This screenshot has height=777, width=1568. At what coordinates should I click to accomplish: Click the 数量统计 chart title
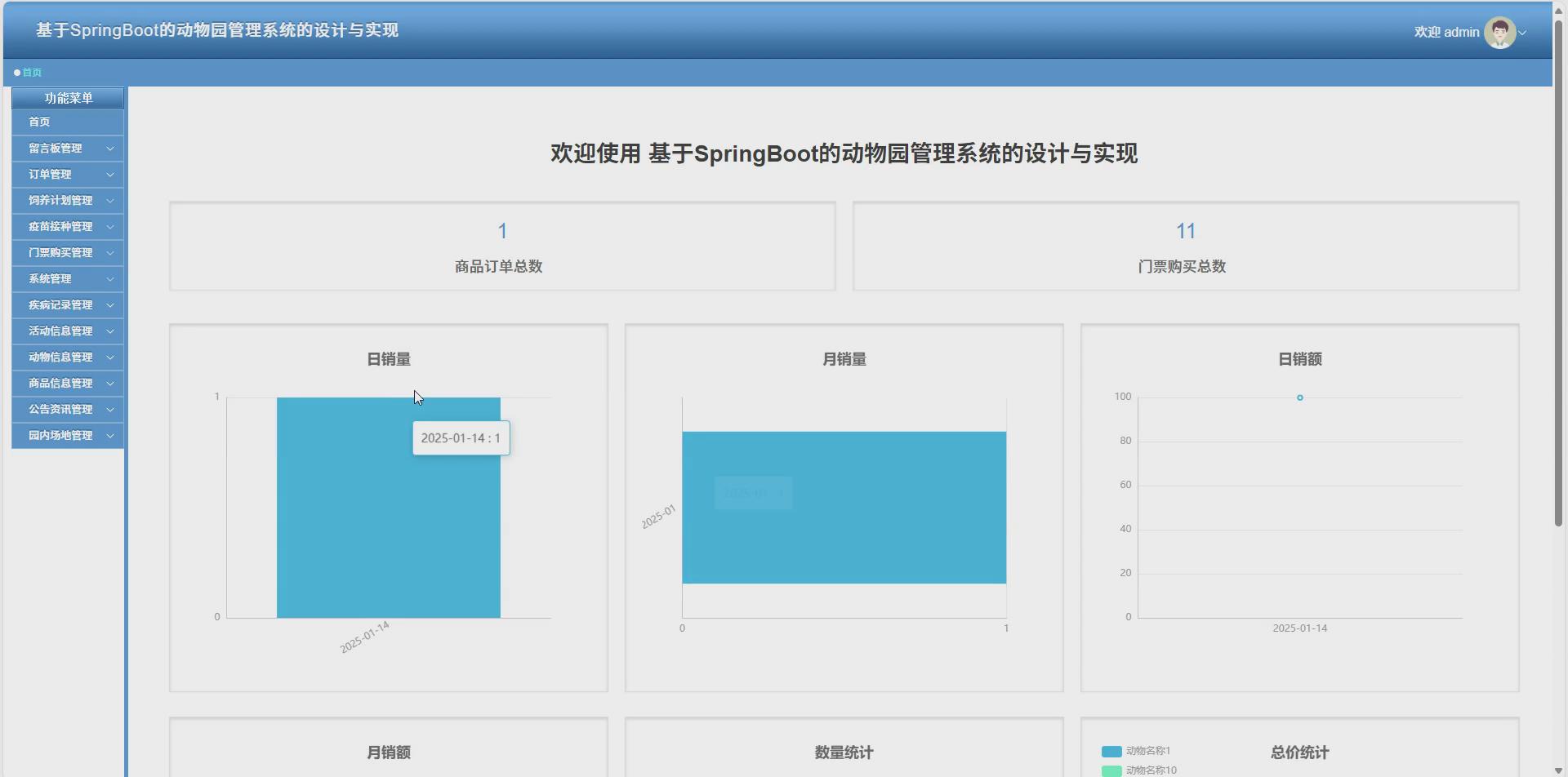(x=844, y=753)
